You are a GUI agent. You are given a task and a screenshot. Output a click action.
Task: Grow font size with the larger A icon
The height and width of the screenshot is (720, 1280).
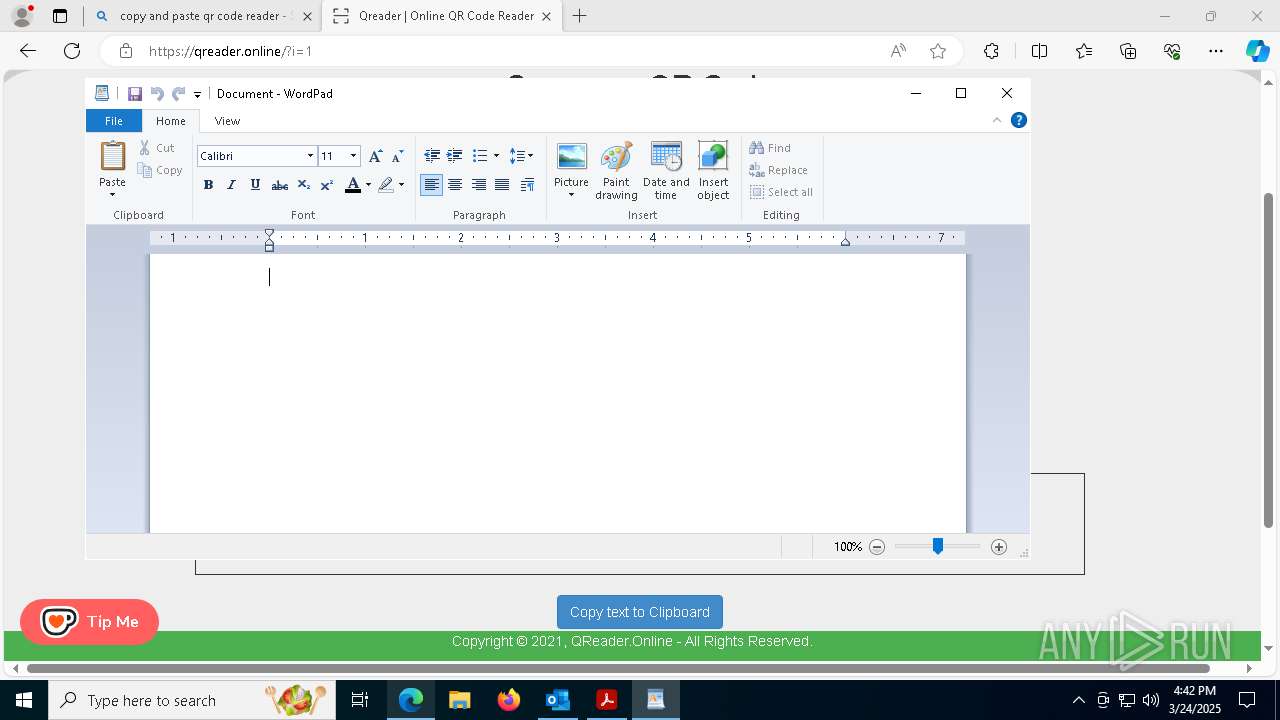[376, 156]
